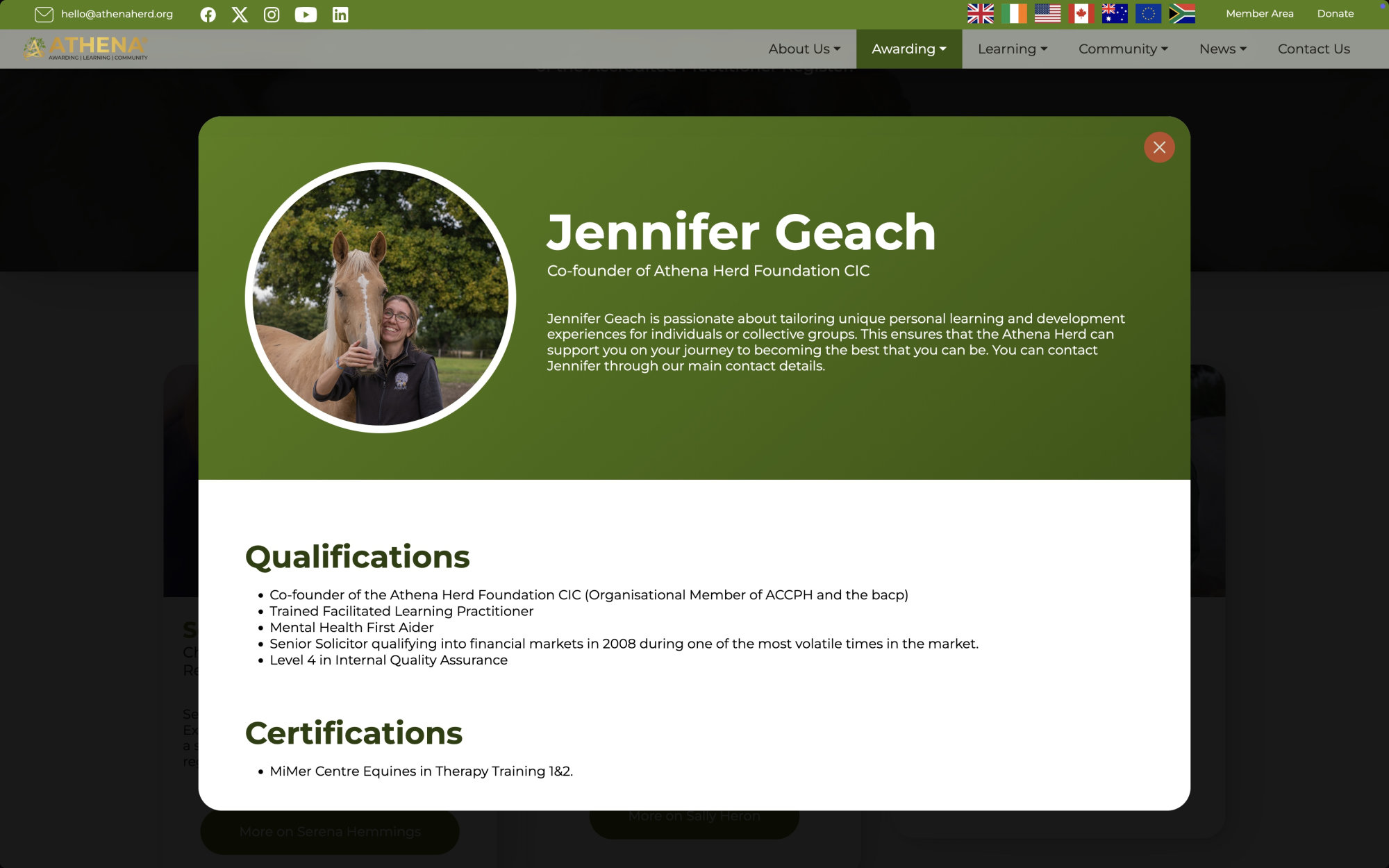Click Trained Facilitated Learning Practitioner item
The width and height of the screenshot is (1389, 868).
tap(401, 611)
